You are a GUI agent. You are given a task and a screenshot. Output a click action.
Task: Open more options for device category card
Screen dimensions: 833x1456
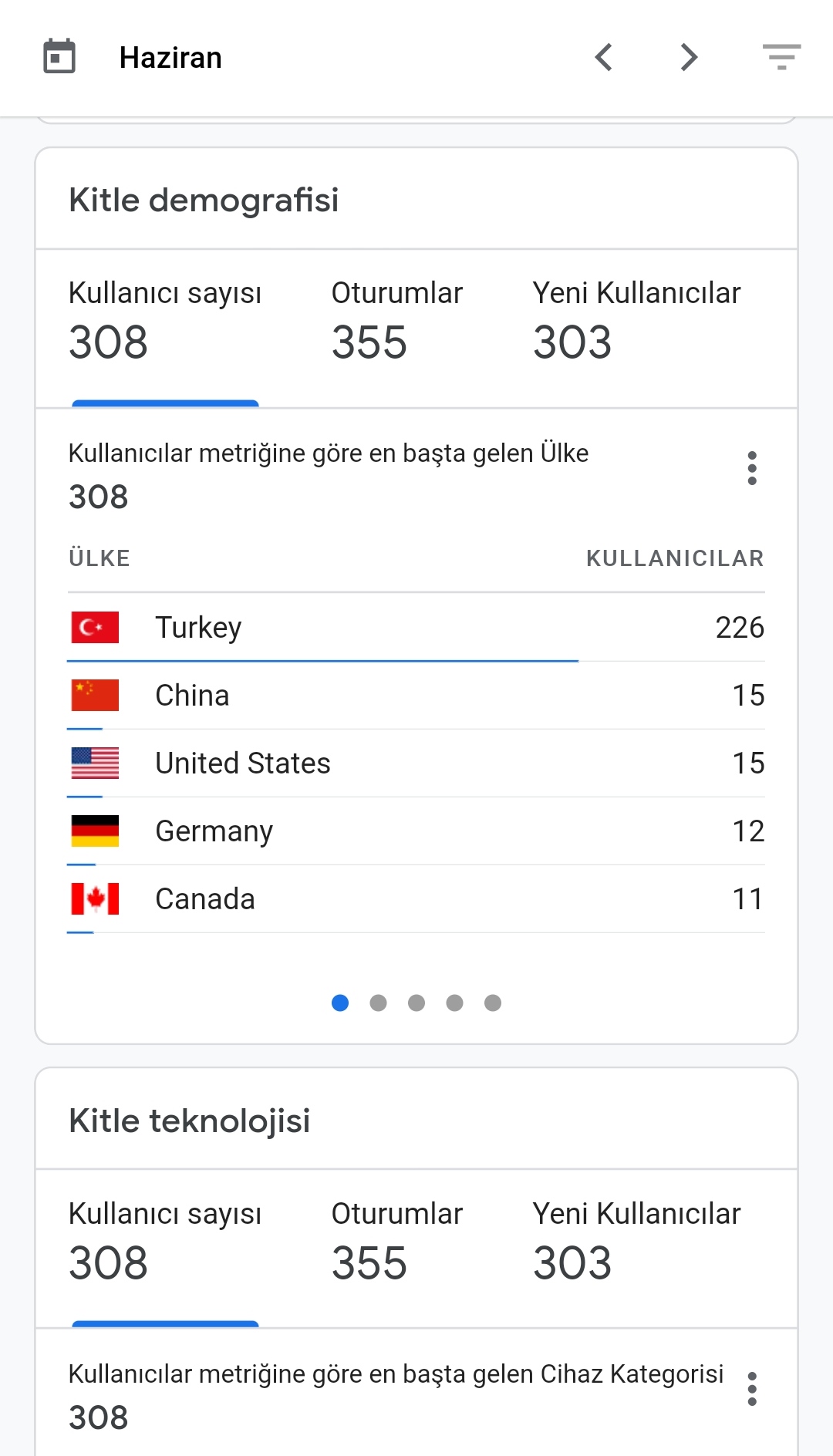[x=752, y=1389]
